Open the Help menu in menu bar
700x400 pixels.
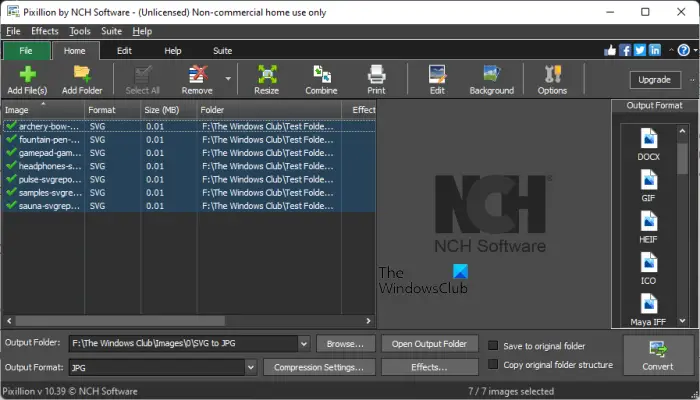[x=142, y=31]
